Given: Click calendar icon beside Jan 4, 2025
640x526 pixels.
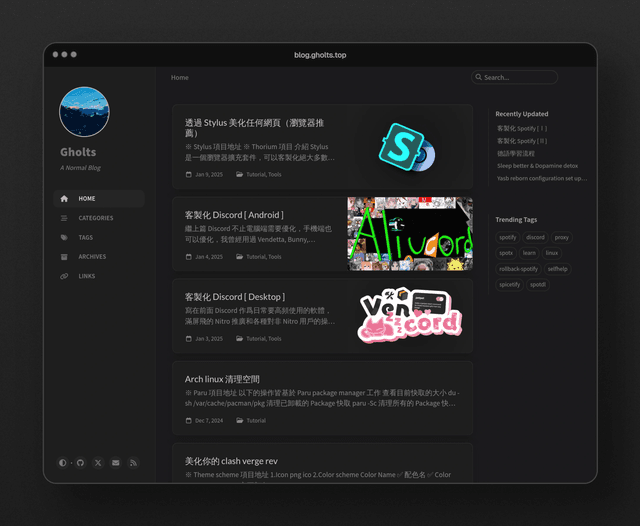Looking at the screenshot, I should tap(189, 257).
